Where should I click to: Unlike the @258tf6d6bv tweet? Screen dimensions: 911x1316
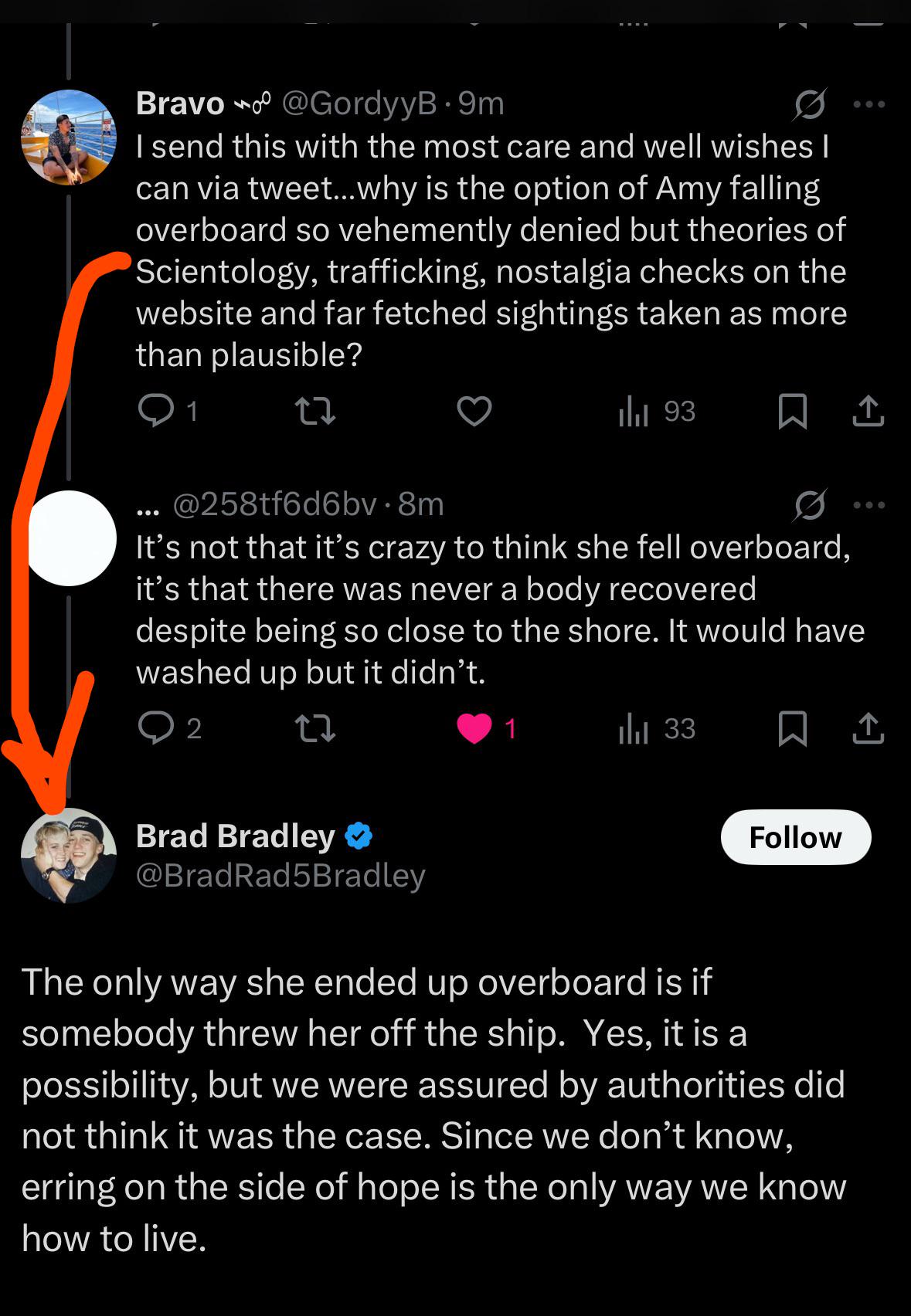tap(474, 728)
